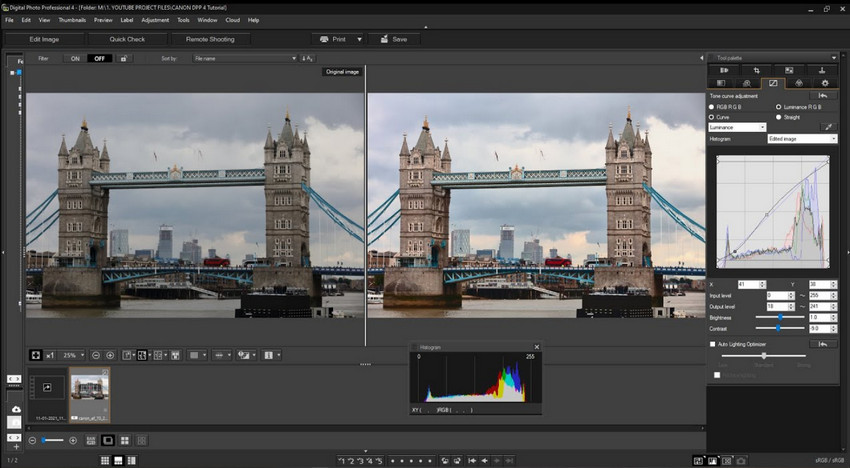850x468 pixels.
Task: Open the Tool palette options arrow
Action: click(x=833, y=58)
